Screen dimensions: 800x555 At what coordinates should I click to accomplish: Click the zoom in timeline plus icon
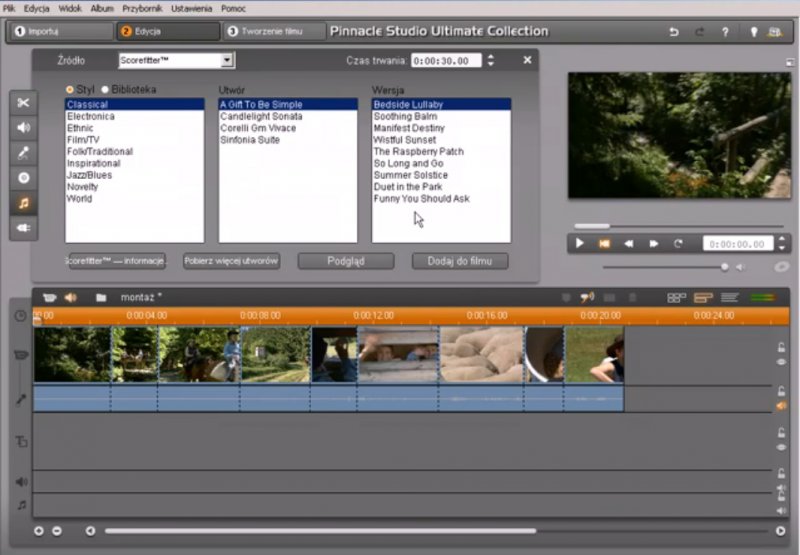pyautogui.click(x=40, y=531)
